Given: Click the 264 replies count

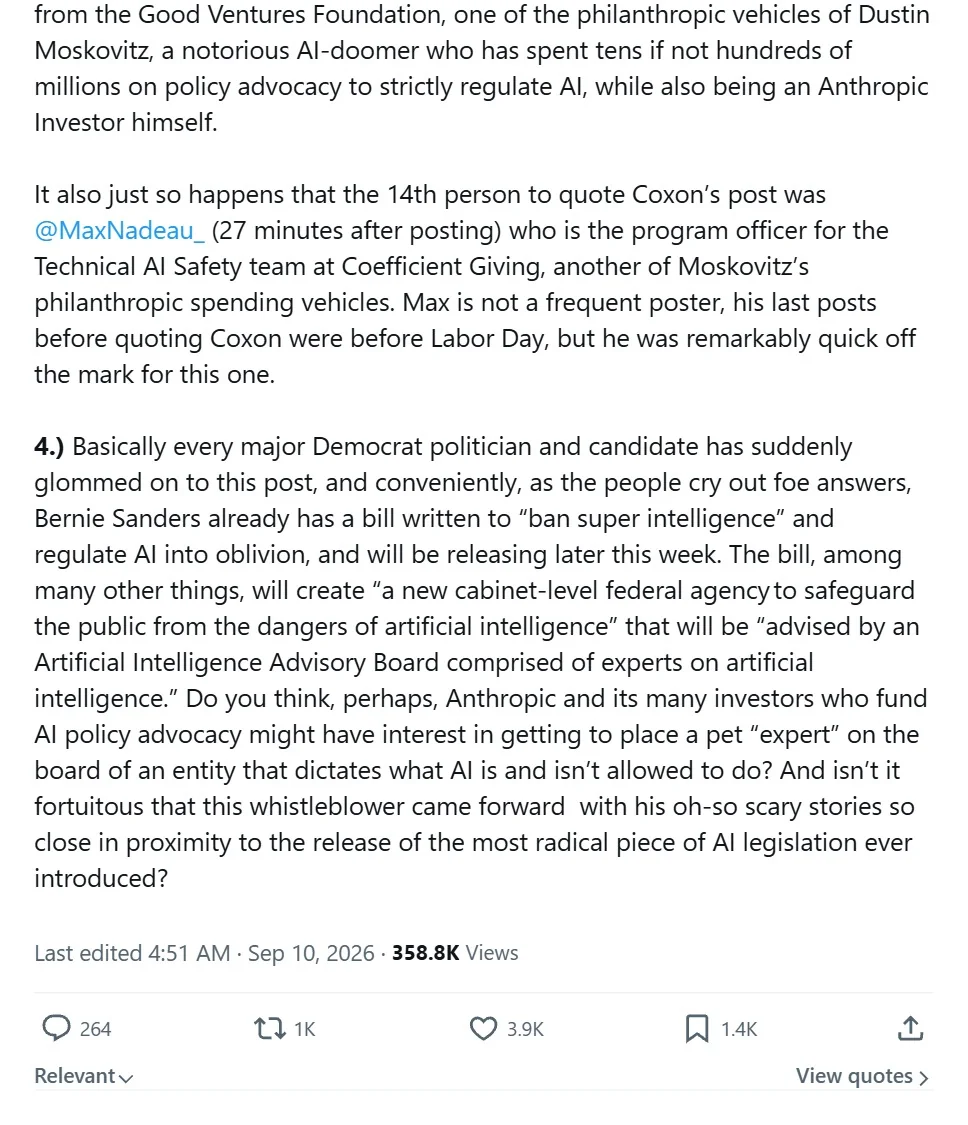Looking at the screenshot, I should tap(95, 1029).
